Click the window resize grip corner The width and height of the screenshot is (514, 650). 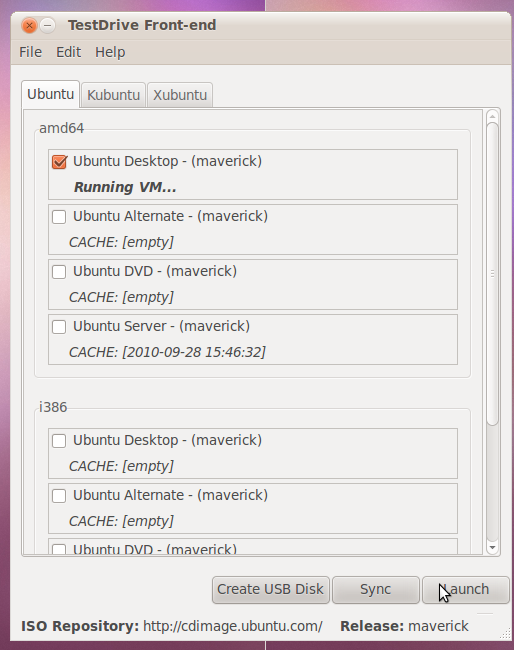(x=505, y=634)
